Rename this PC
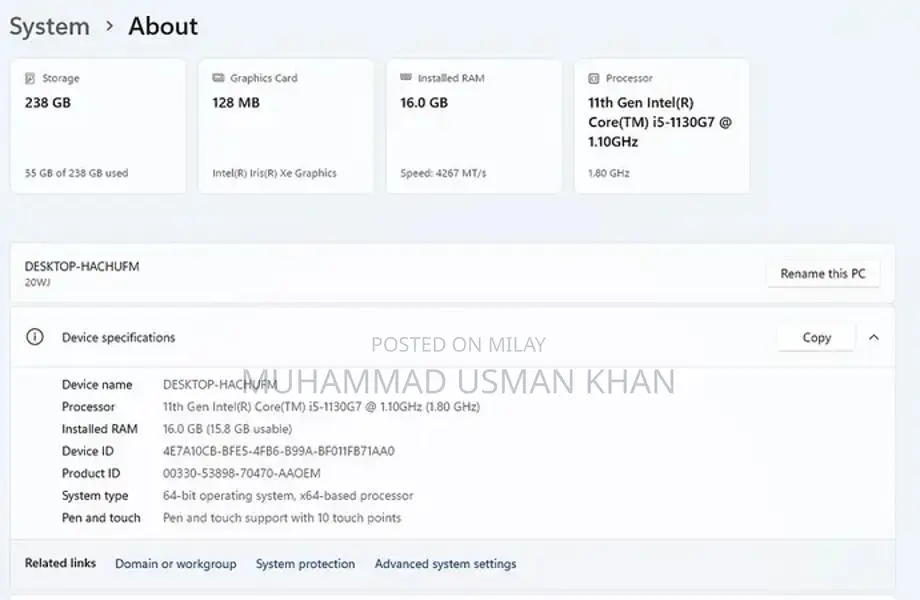 point(823,273)
